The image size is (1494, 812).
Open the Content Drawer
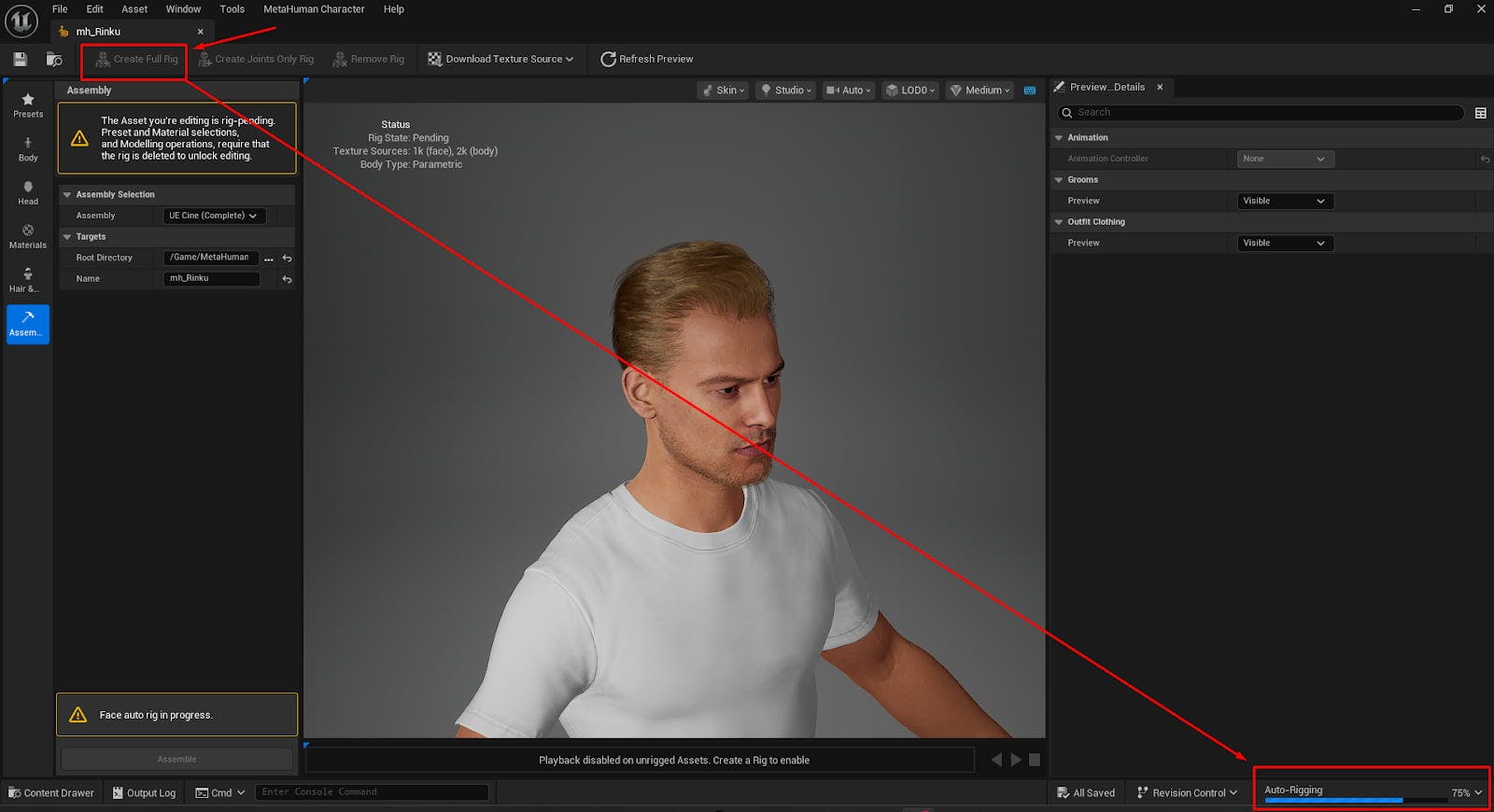coord(51,792)
